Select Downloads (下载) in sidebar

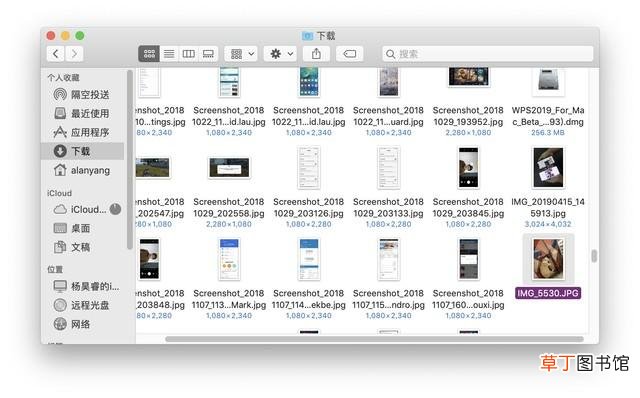click(x=83, y=151)
